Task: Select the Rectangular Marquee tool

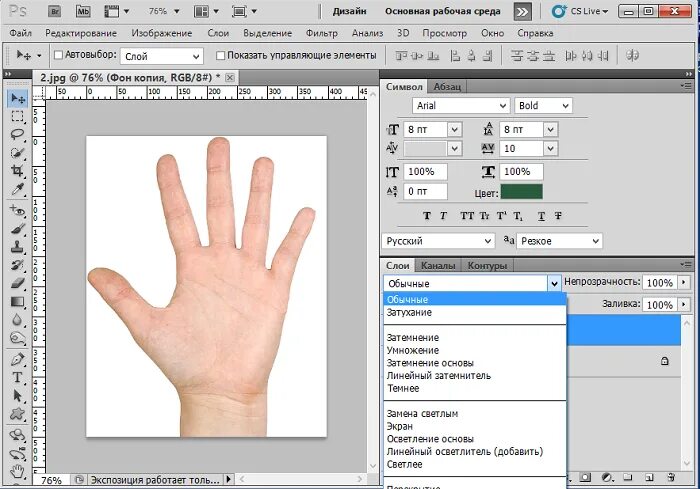Action: pyautogui.click(x=17, y=117)
